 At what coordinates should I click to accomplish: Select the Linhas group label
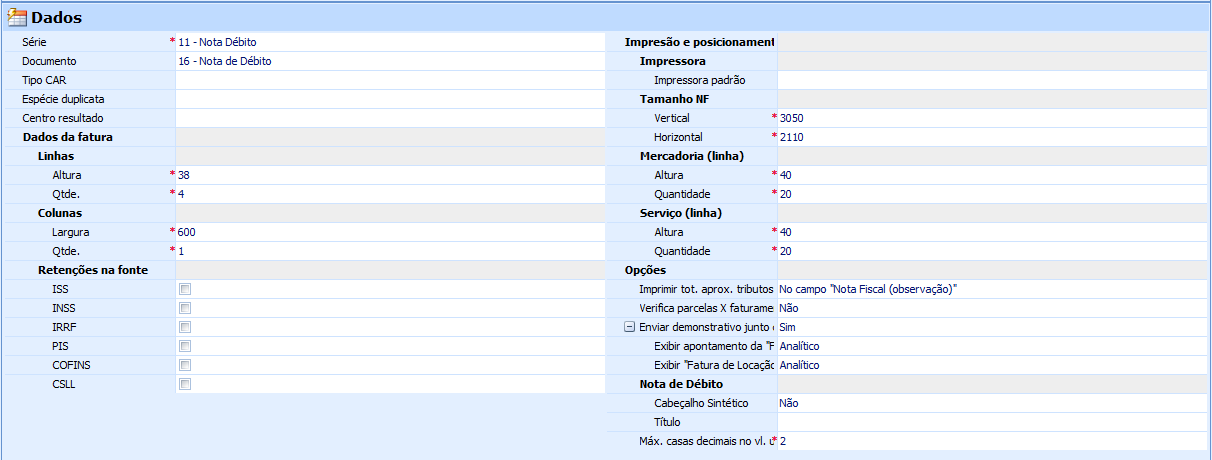pyautogui.click(x=55, y=156)
